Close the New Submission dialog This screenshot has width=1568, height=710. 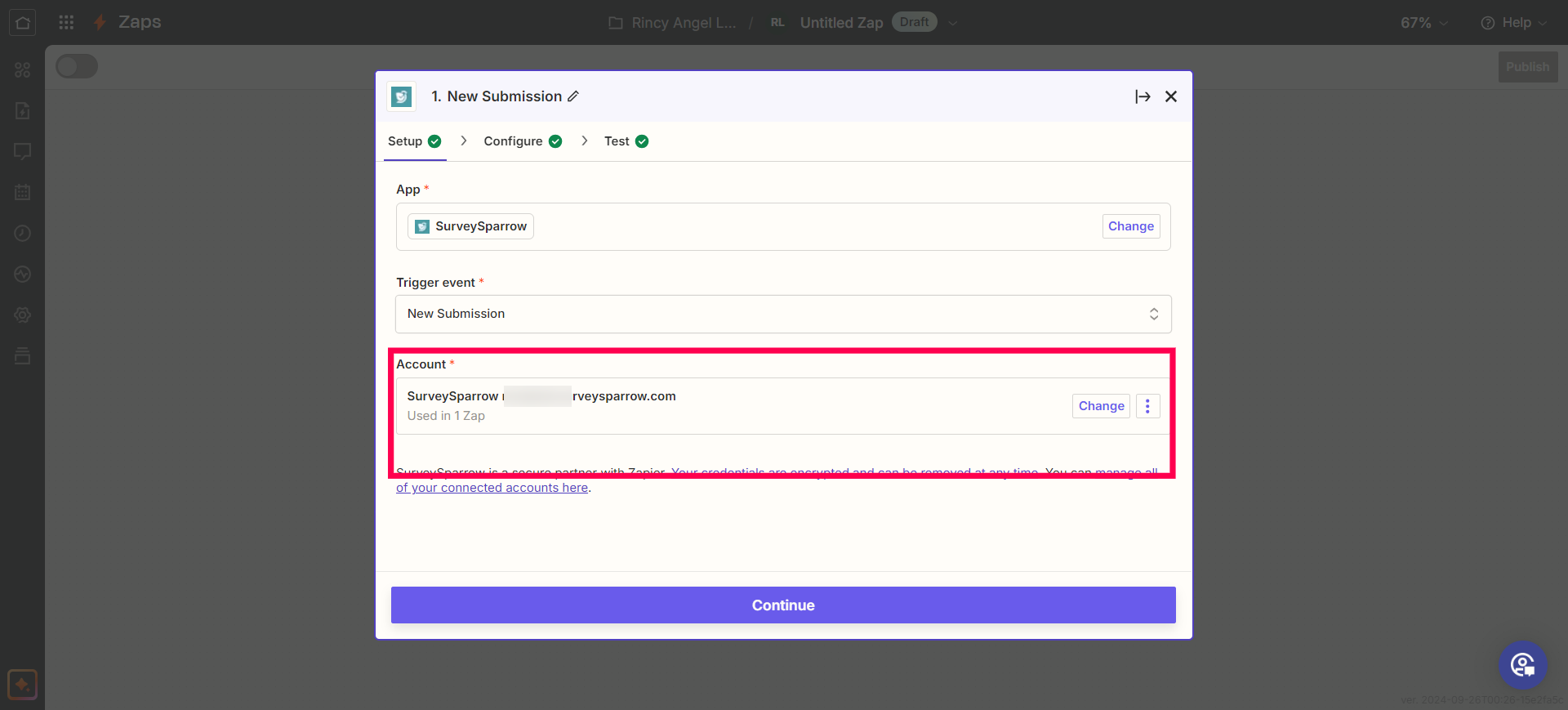coord(1171,96)
